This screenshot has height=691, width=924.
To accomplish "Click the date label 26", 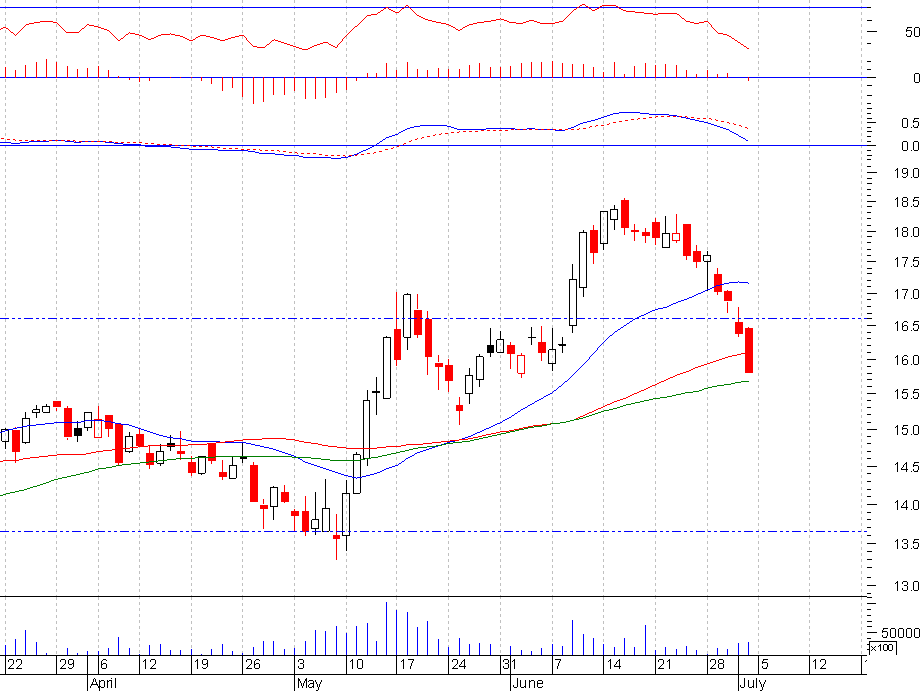I will pos(253,664).
